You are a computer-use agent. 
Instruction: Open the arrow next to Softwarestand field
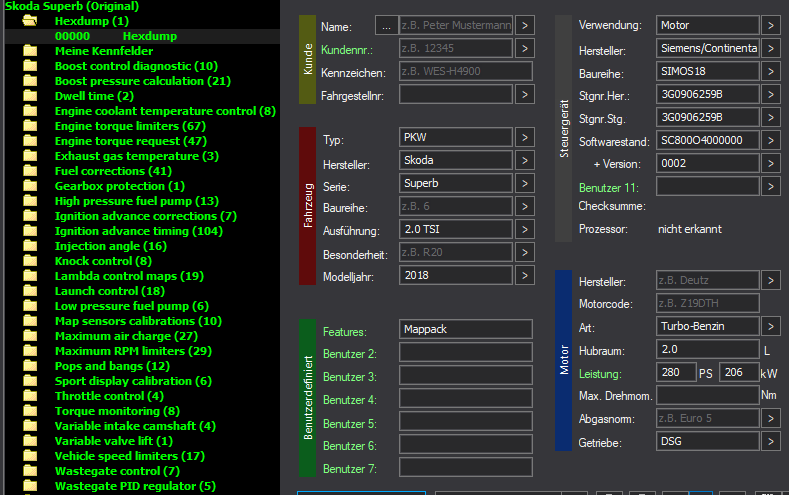(771, 140)
